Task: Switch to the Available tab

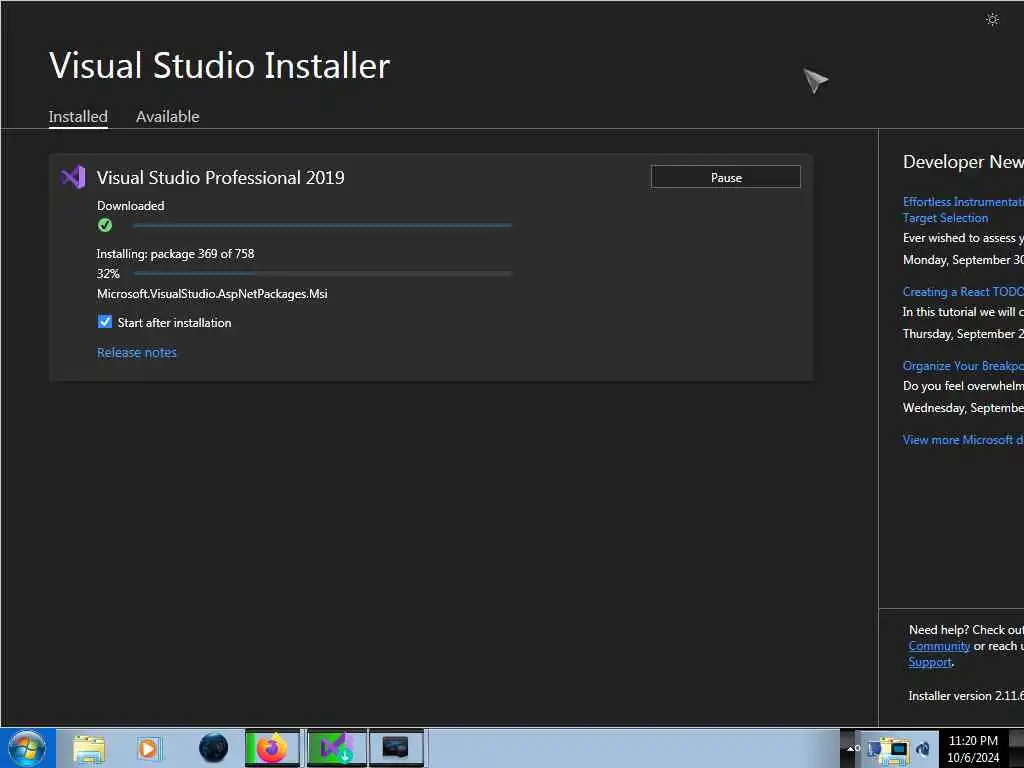Action: coord(167,117)
